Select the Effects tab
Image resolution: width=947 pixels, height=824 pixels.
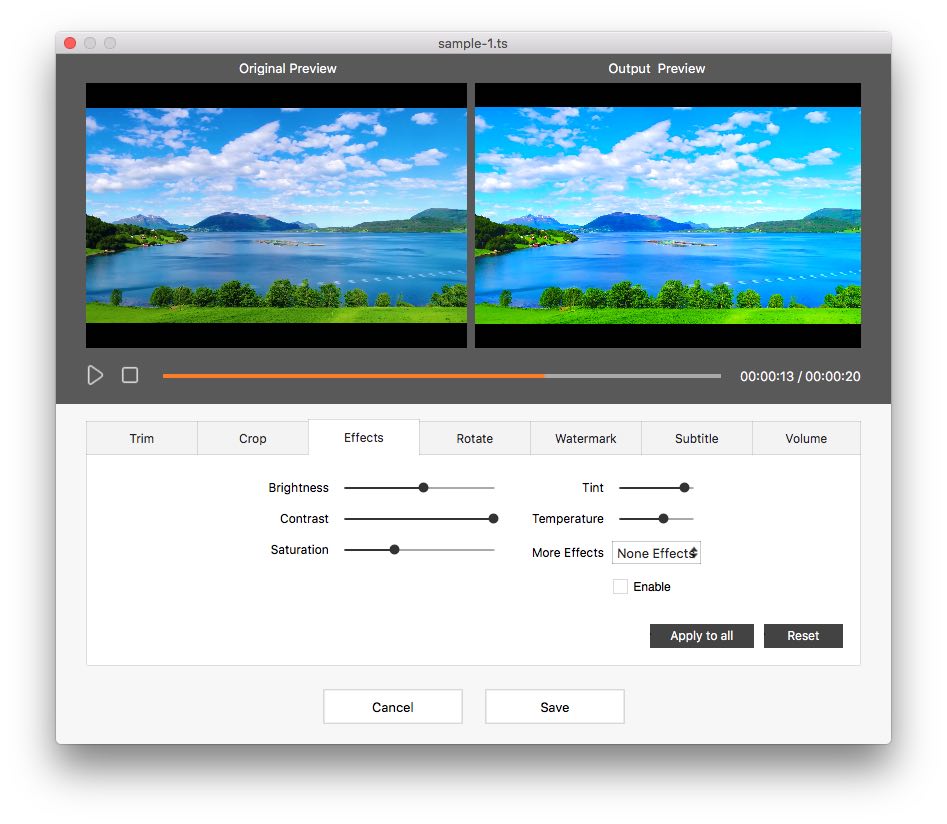pyautogui.click(x=363, y=437)
